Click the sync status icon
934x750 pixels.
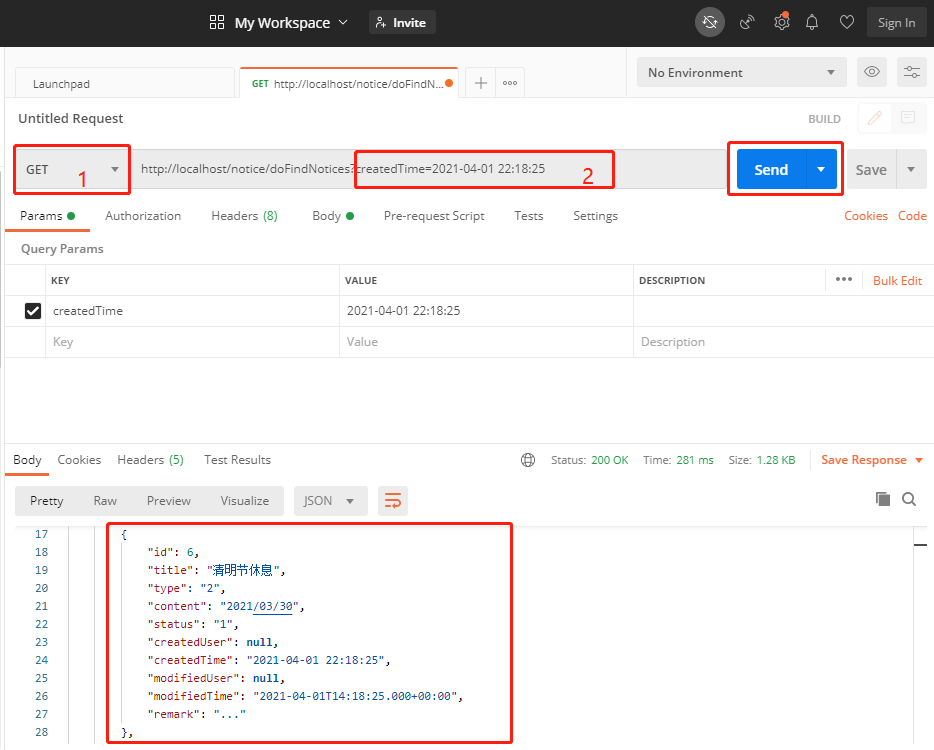pos(709,23)
